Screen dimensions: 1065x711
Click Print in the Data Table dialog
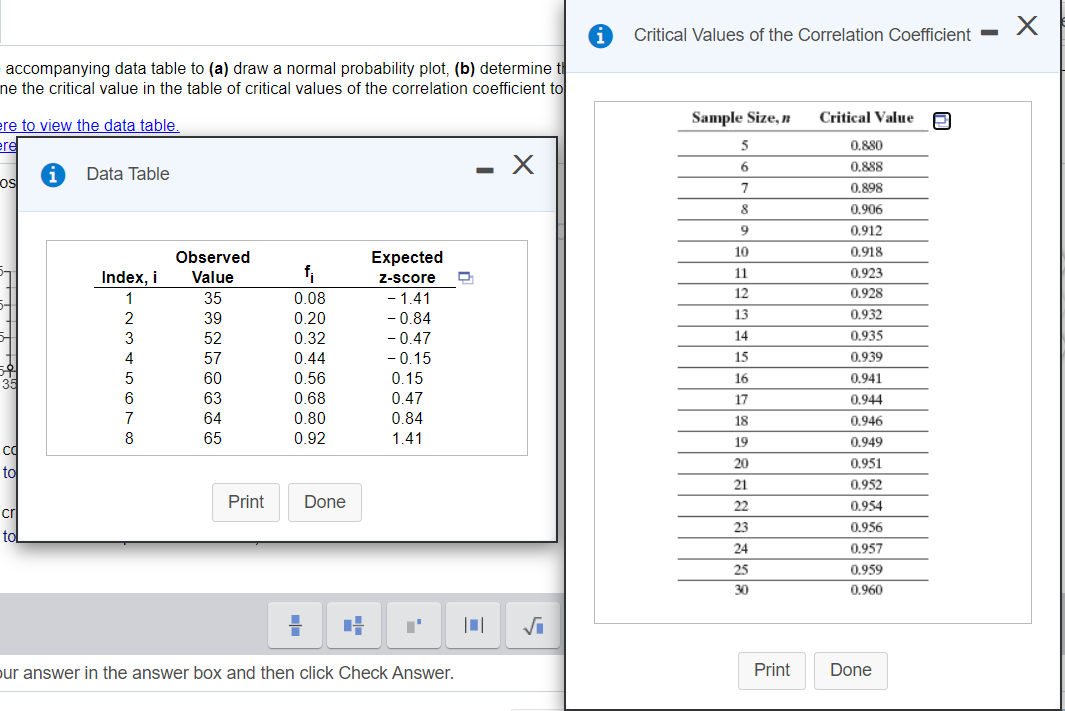(245, 502)
